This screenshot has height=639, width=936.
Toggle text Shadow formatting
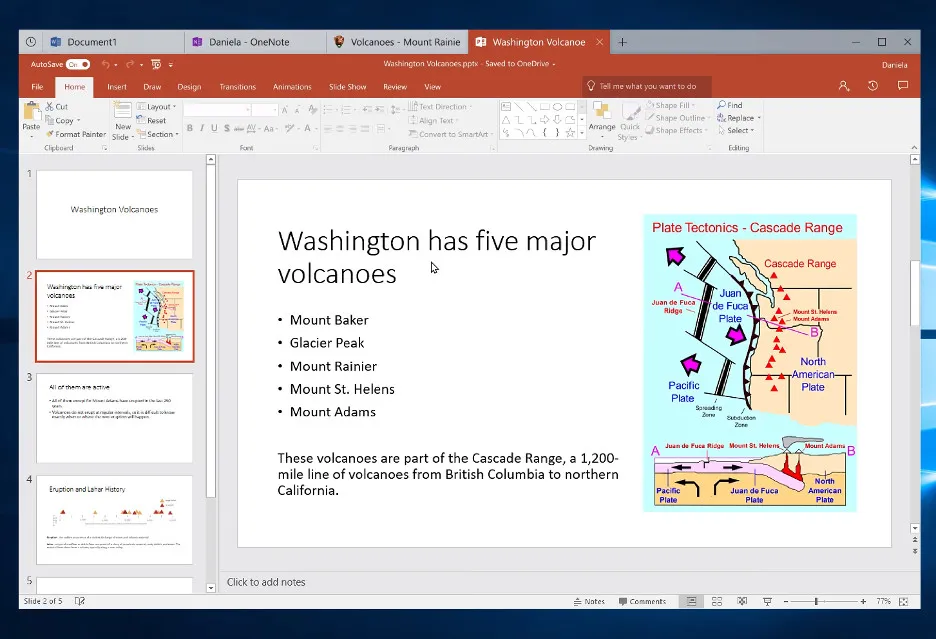[x=226, y=128]
